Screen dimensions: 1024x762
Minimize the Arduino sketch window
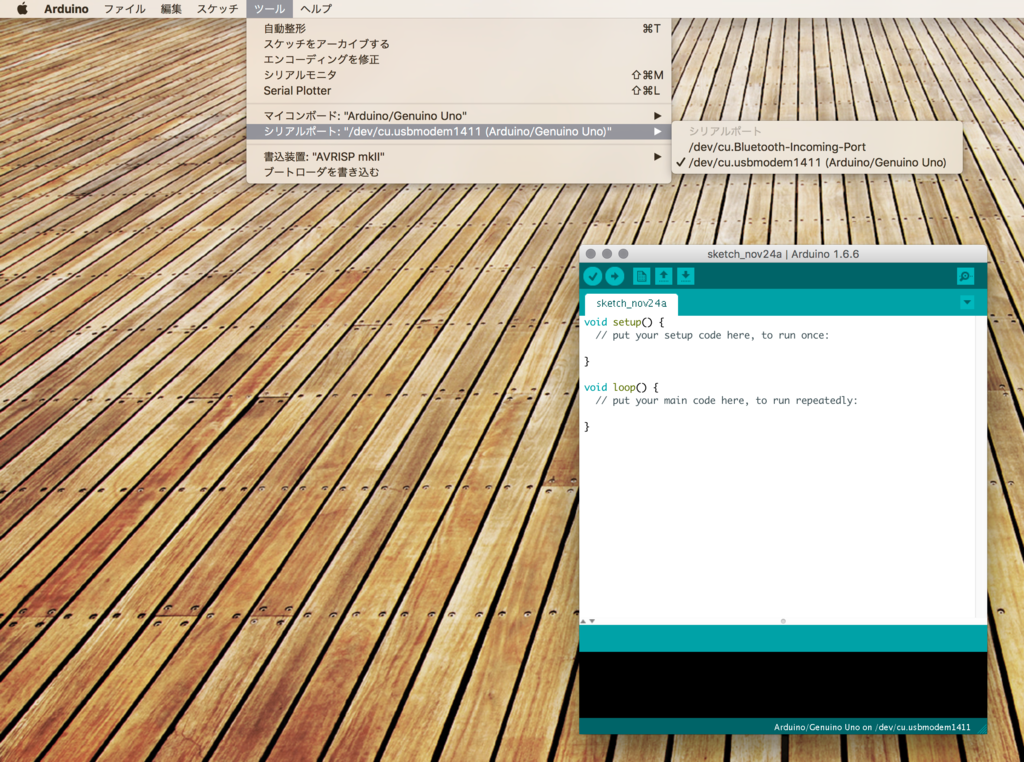[x=607, y=254]
